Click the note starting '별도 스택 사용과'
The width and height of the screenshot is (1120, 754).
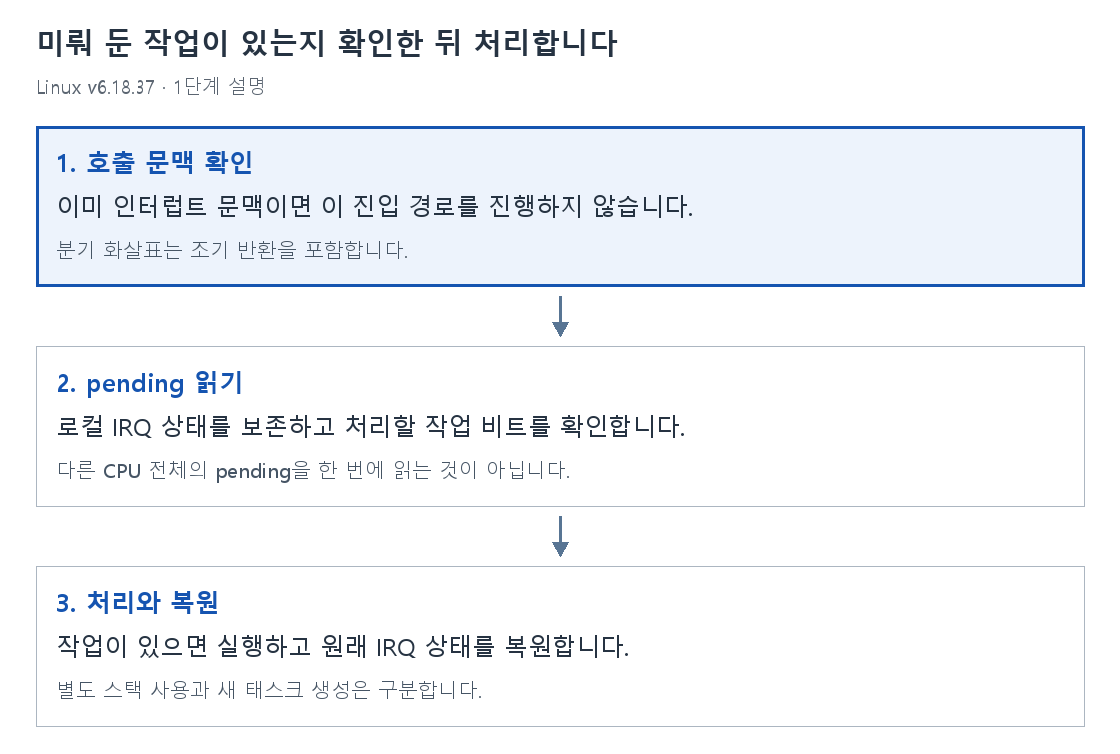tap(270, 690)
